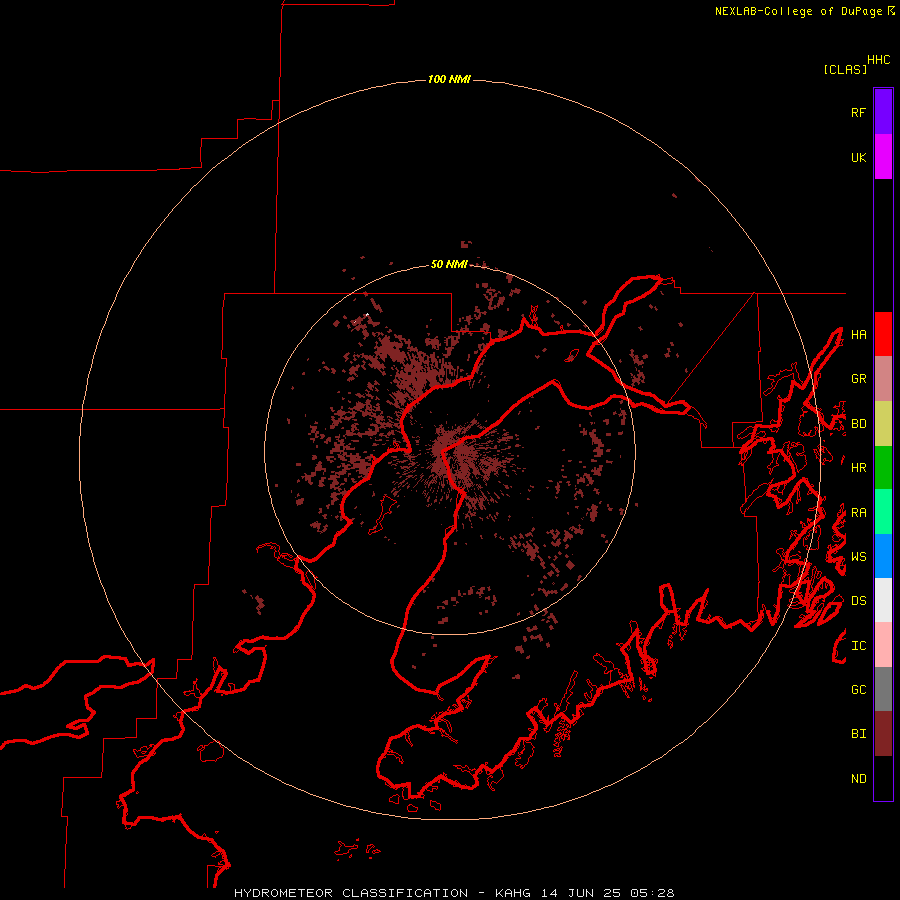Click the RA legend label

pos(858,513)
